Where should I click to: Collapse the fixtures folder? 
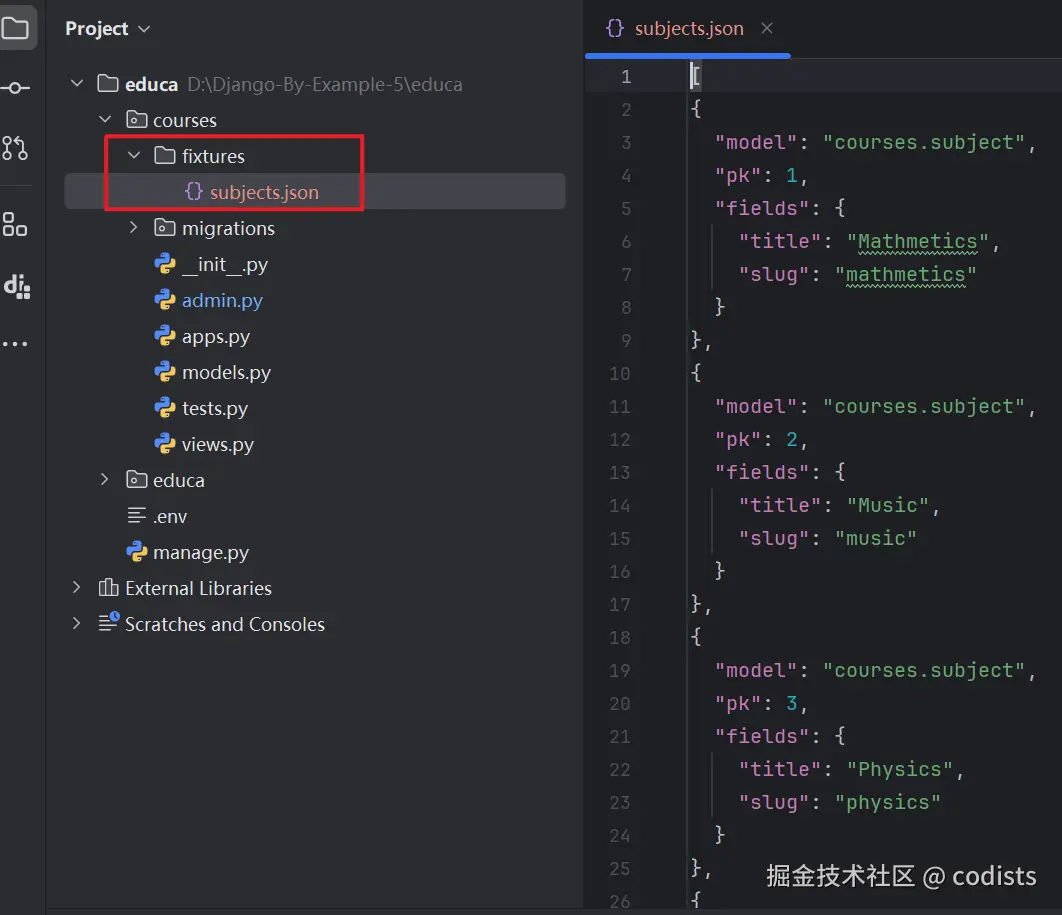[x=134, y=156]
